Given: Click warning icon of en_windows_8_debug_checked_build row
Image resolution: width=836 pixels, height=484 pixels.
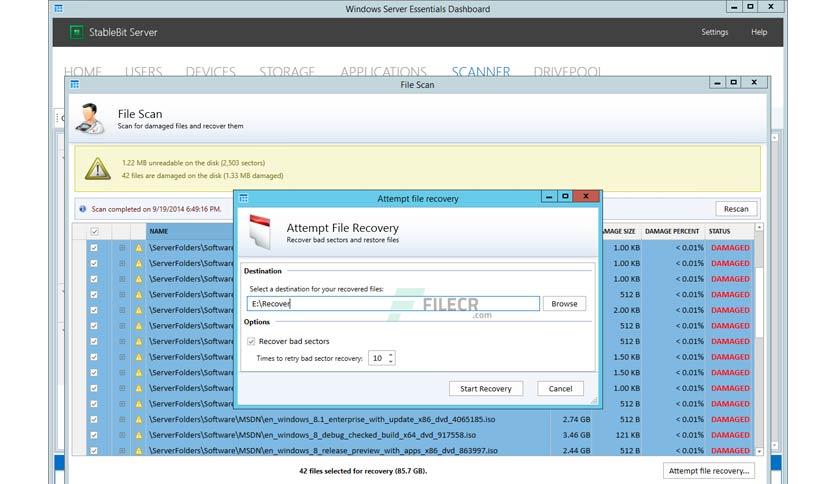Looking at the screenshot, I should (x=139, y=435).
